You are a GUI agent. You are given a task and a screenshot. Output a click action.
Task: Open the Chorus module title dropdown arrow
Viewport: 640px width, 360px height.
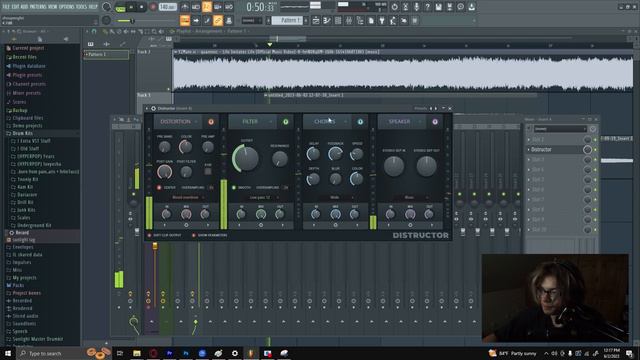pos(346,122)
